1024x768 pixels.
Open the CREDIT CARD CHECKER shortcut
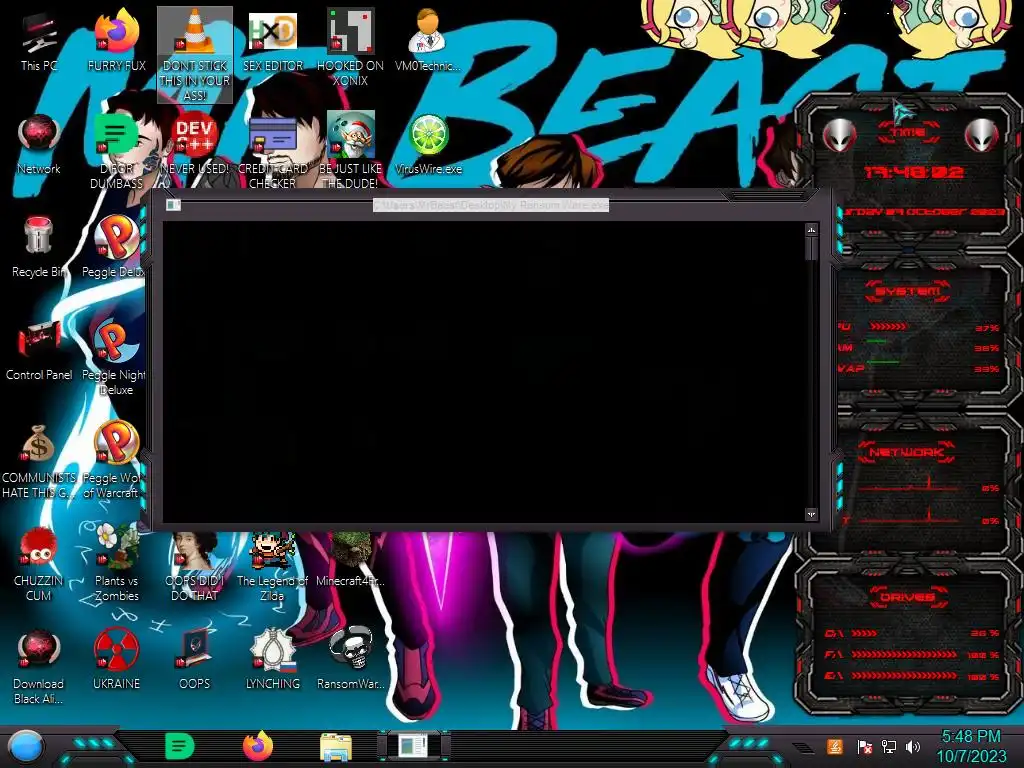point(272,152)
